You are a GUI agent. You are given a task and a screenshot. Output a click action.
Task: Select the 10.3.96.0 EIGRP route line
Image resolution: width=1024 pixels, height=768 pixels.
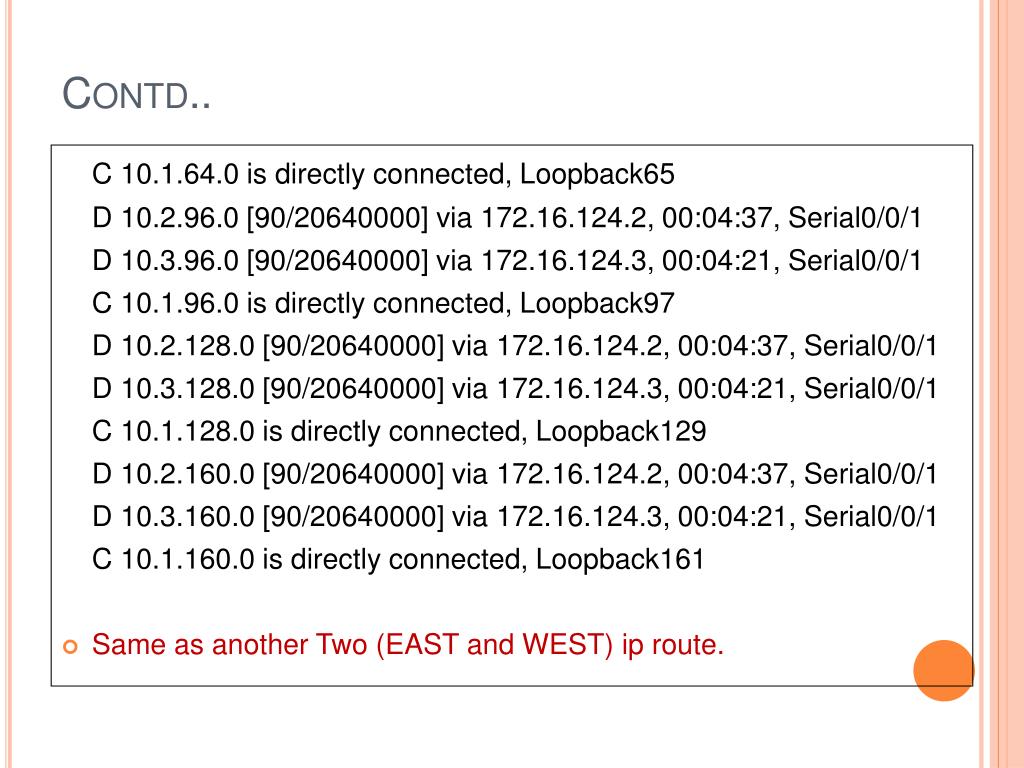(506, 260)
